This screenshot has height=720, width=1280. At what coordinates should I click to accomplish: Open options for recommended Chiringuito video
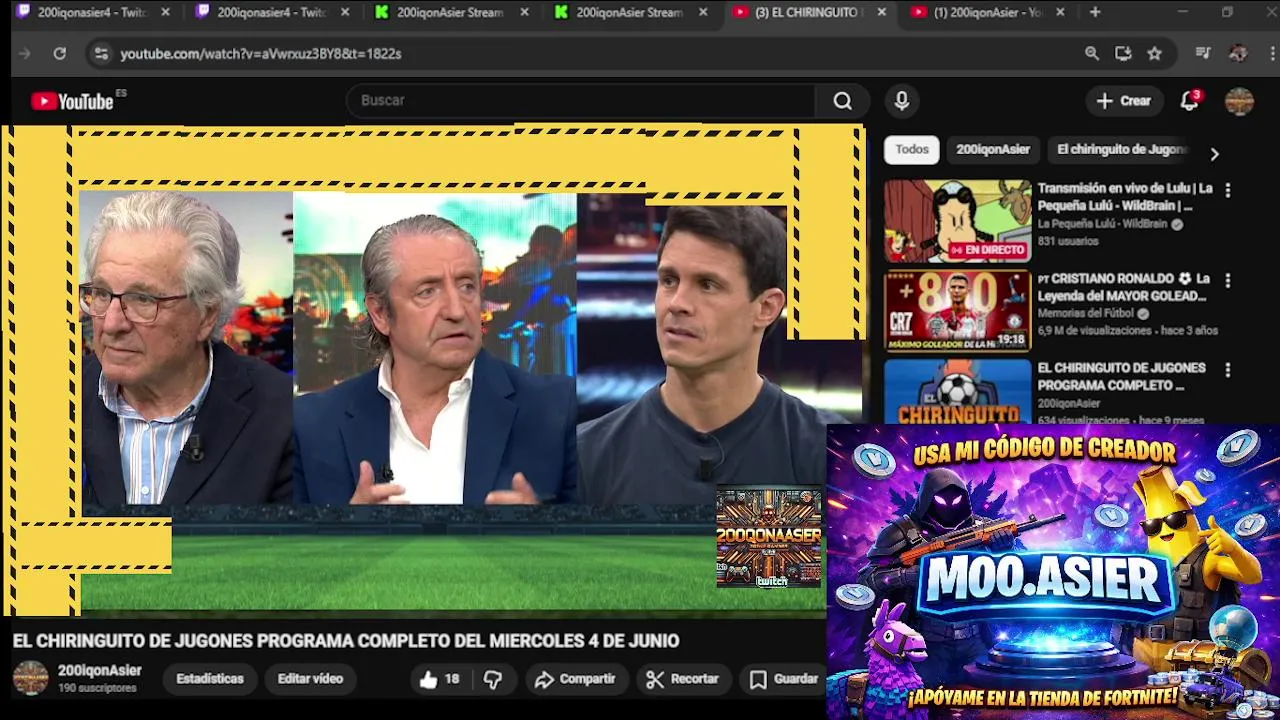coord(1227,370)
